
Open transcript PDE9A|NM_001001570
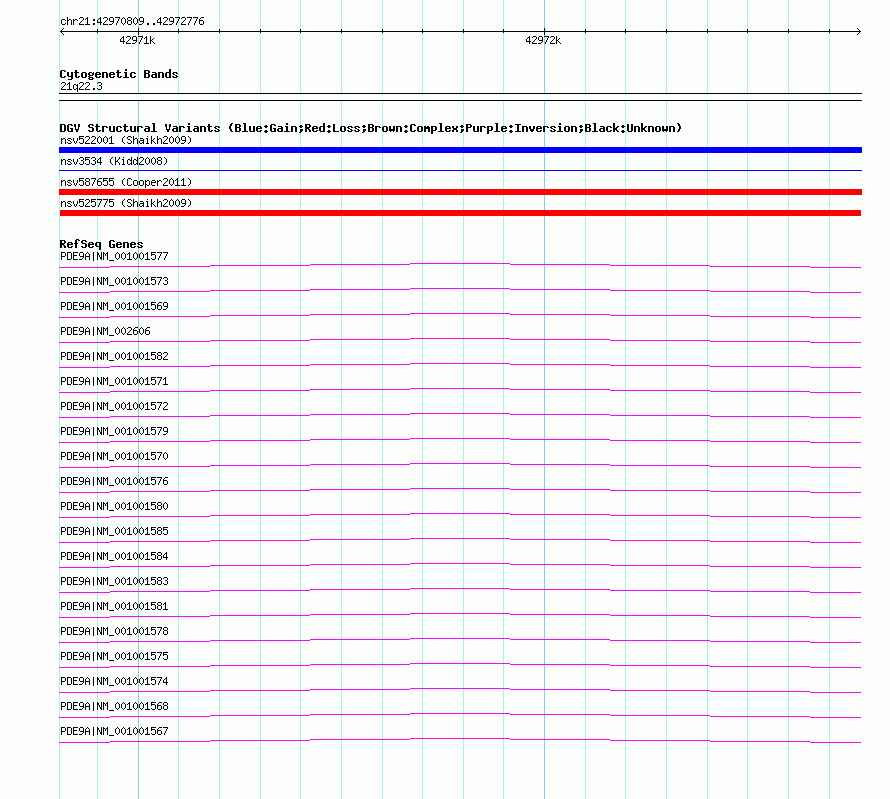[114, 456]
